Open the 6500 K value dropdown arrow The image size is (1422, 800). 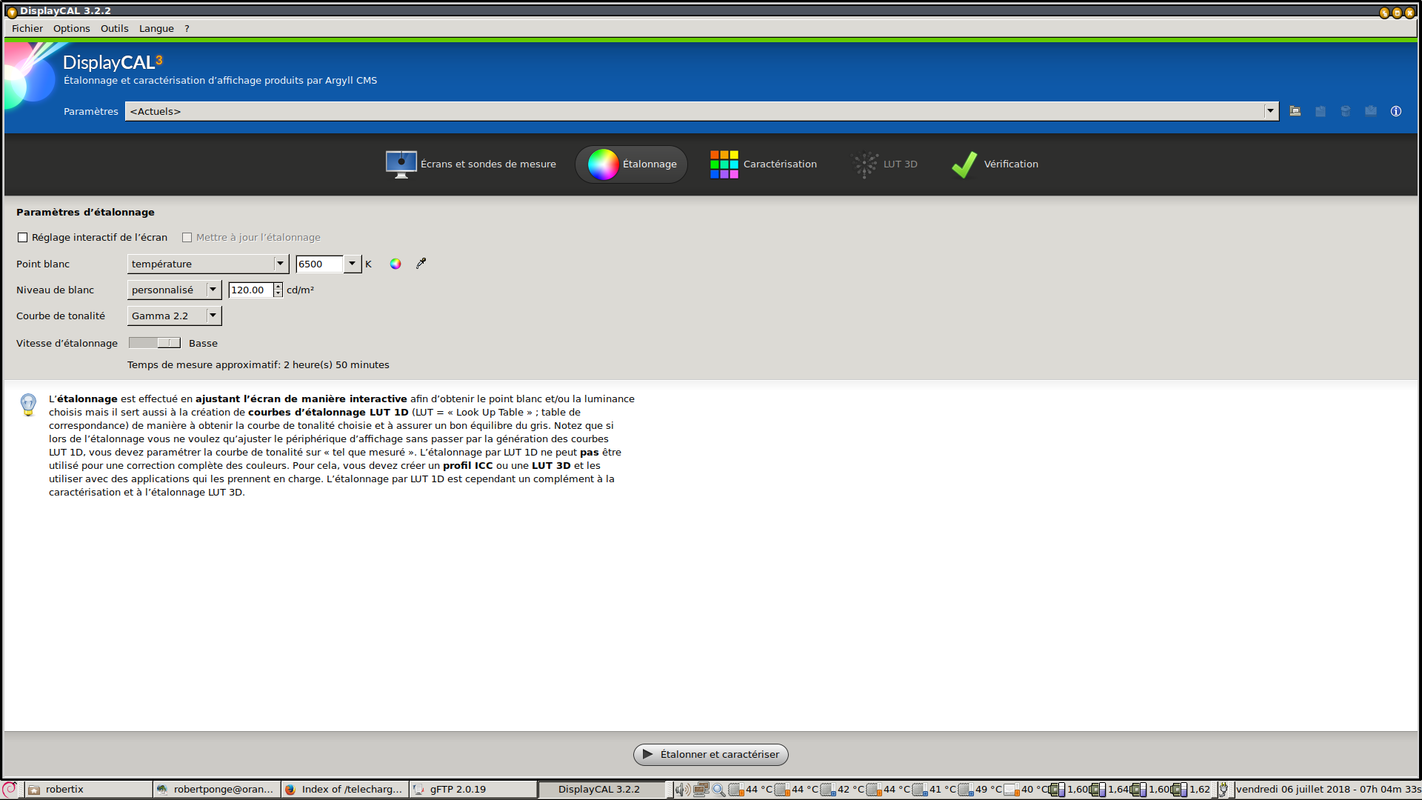pyautogui.click(x=352, y=264)
